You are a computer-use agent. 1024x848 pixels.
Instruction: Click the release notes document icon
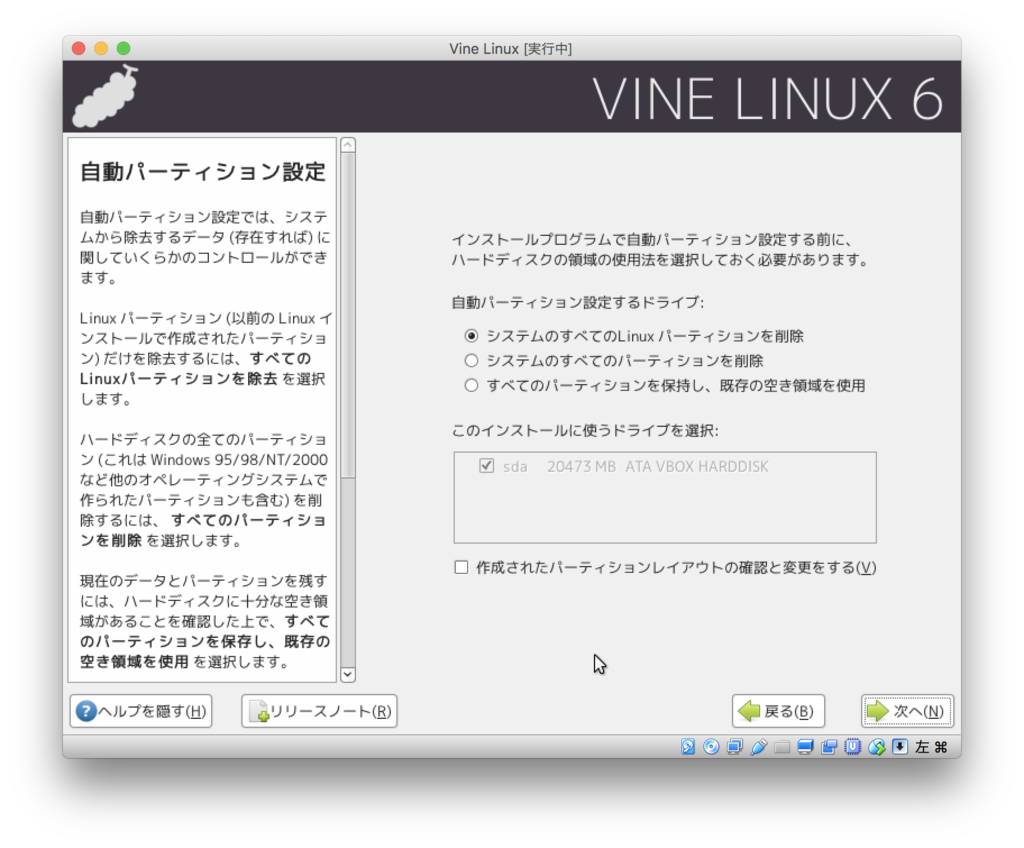point(259,711)
